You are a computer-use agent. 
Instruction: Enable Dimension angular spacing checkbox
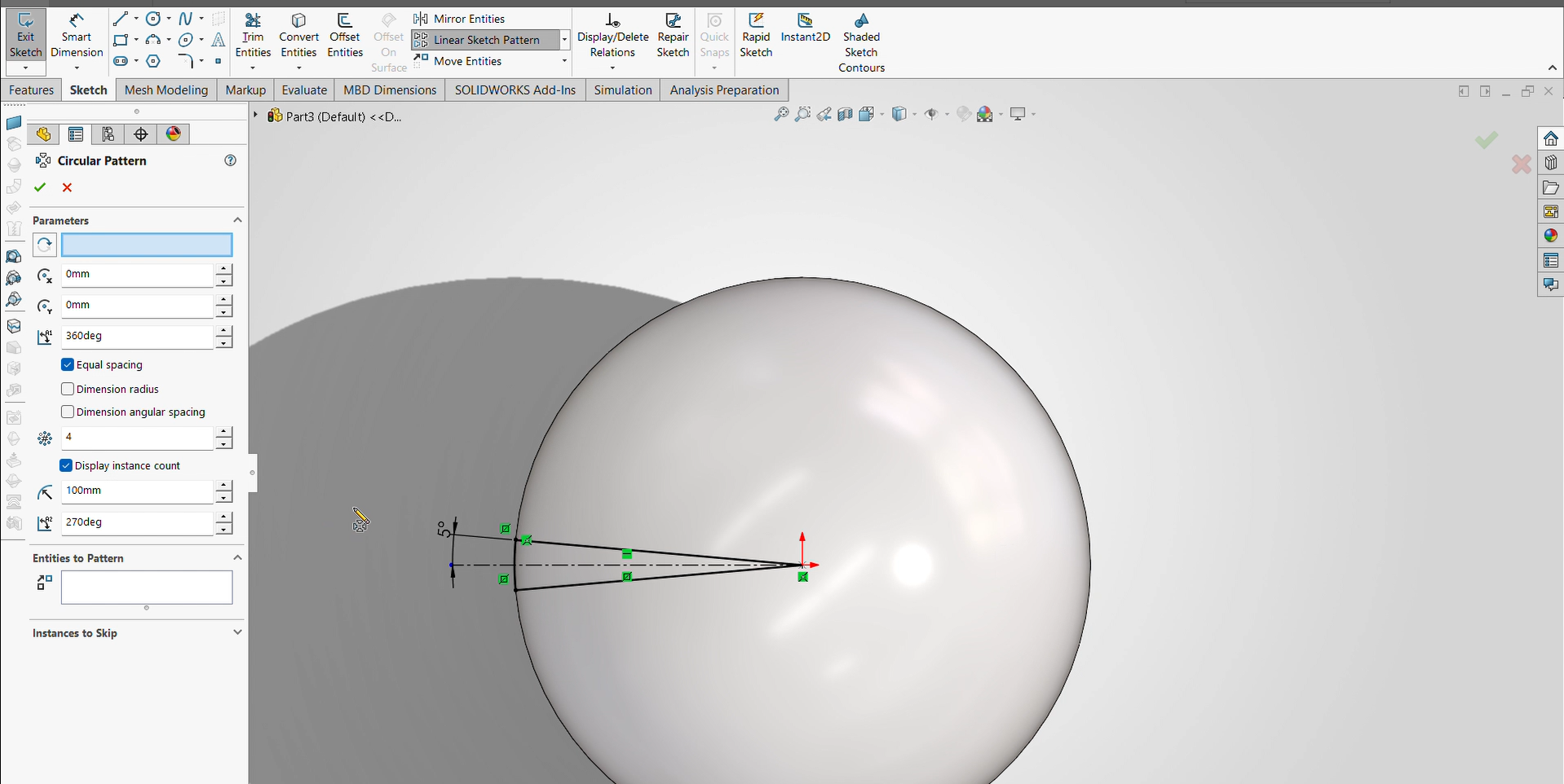[68, 412]
